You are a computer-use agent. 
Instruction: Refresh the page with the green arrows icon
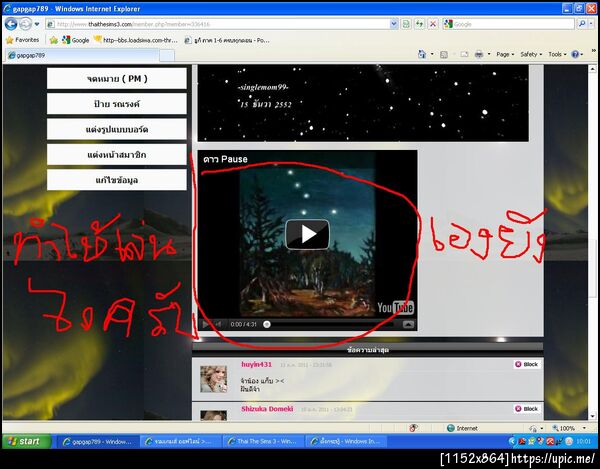click(419, 24)
